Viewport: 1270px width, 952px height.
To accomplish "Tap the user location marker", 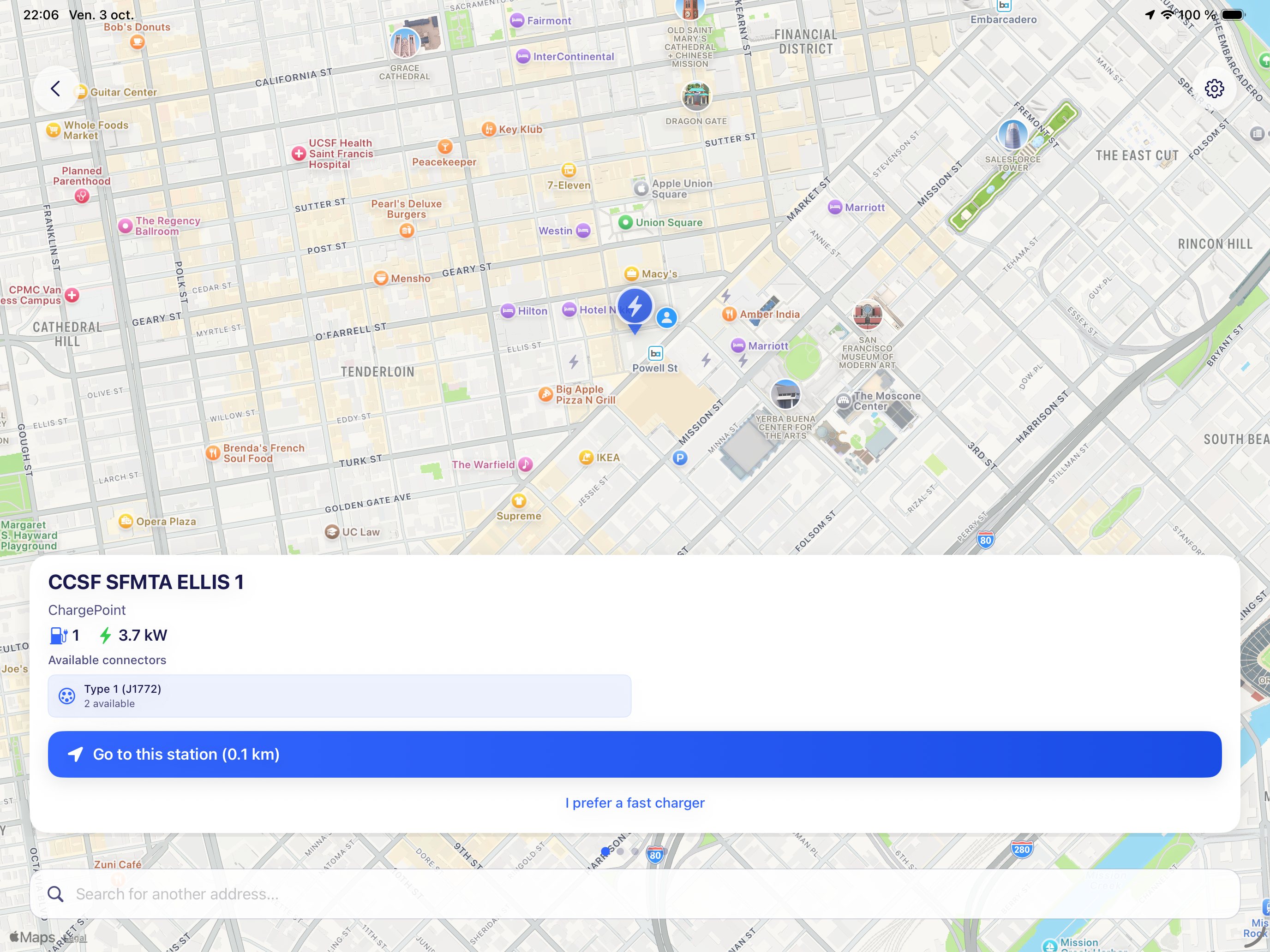I will (666, 317).
